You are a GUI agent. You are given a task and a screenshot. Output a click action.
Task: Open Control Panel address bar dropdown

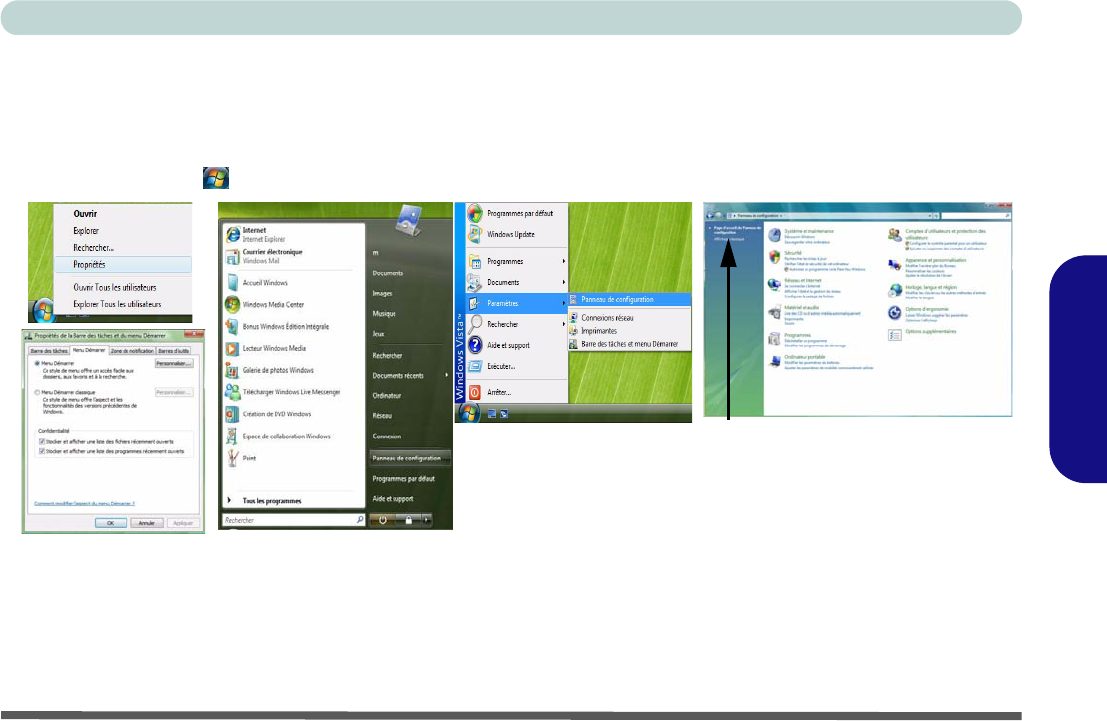point(930,215)
